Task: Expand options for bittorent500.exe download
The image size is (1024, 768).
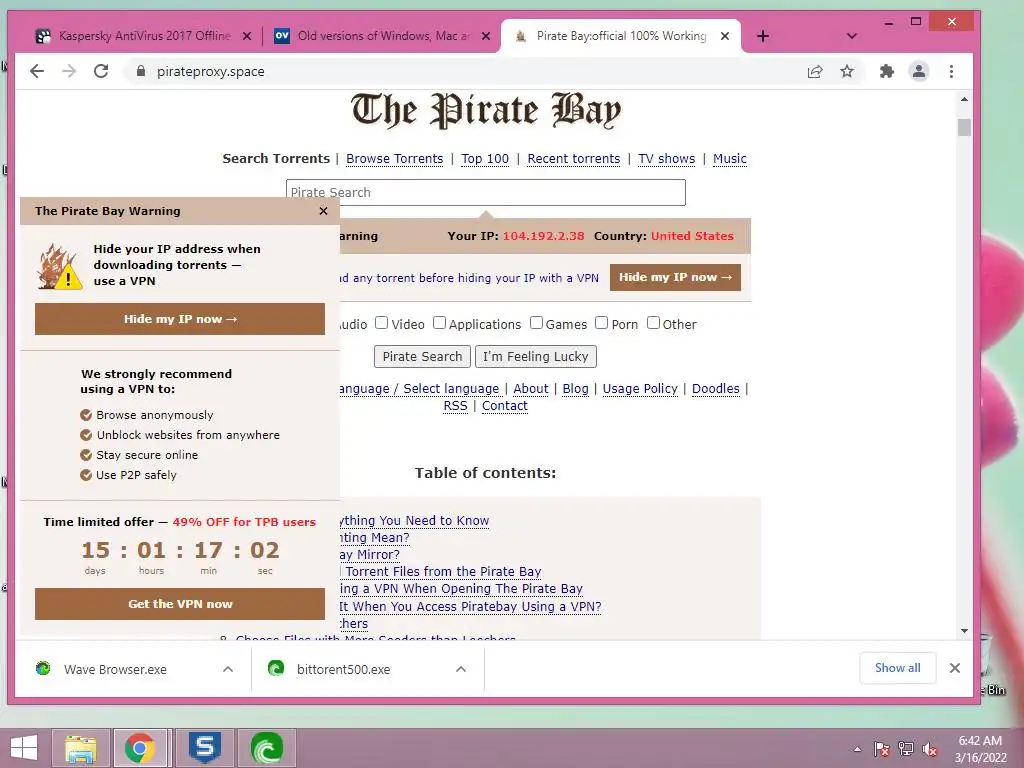Action: 461,669
